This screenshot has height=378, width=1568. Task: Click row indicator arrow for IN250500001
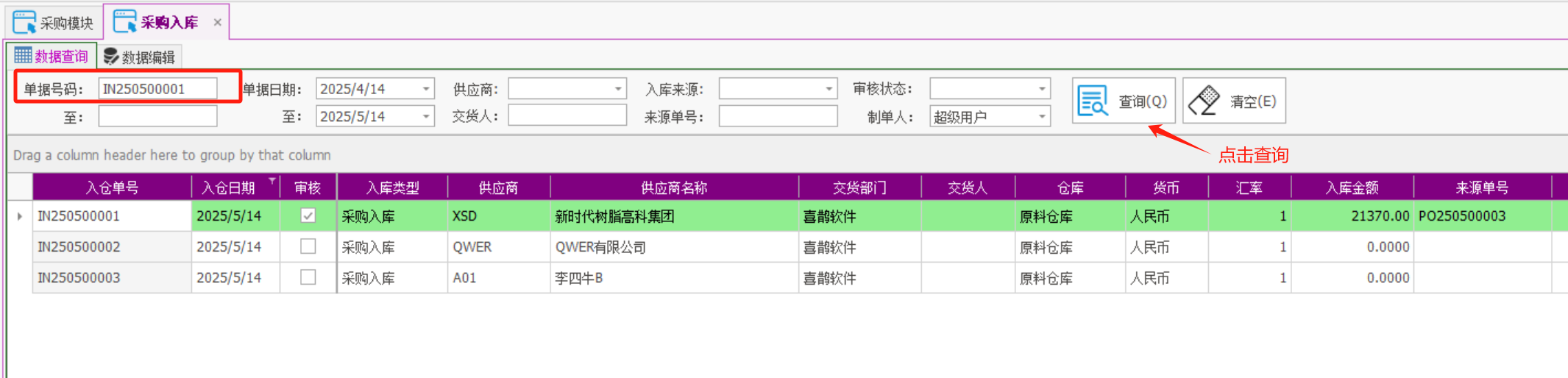[x=20, y=216]
